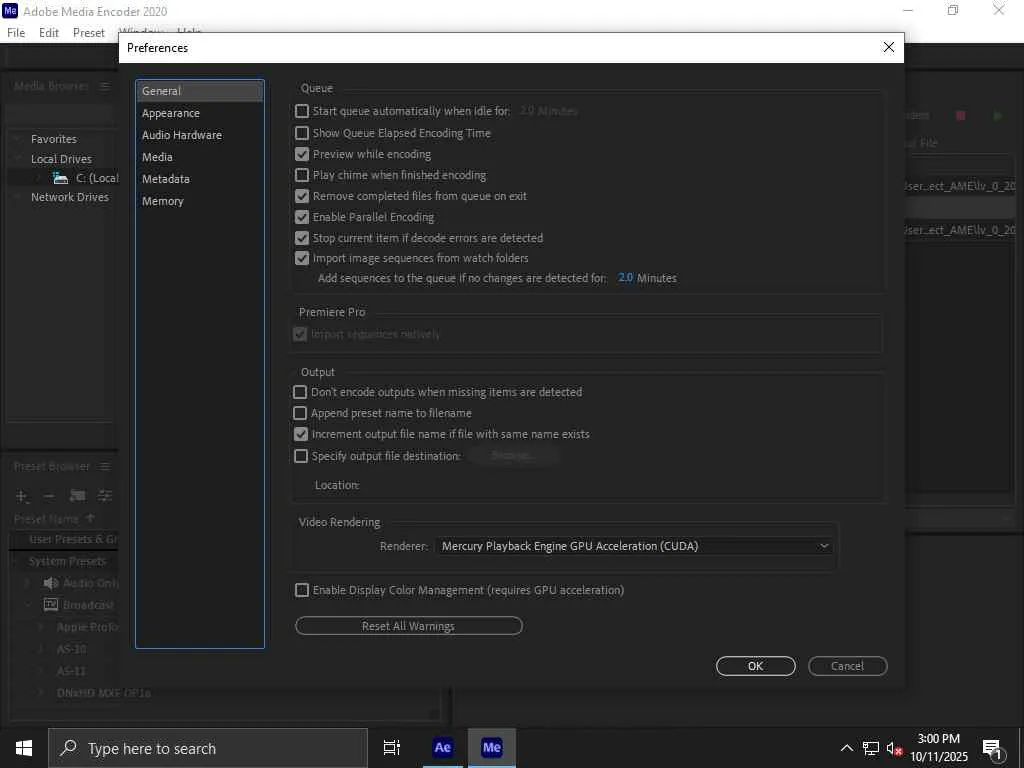
Task: Click the taskbar search magnifier icon
Action: pyautogui.click(x=69, y=748)
